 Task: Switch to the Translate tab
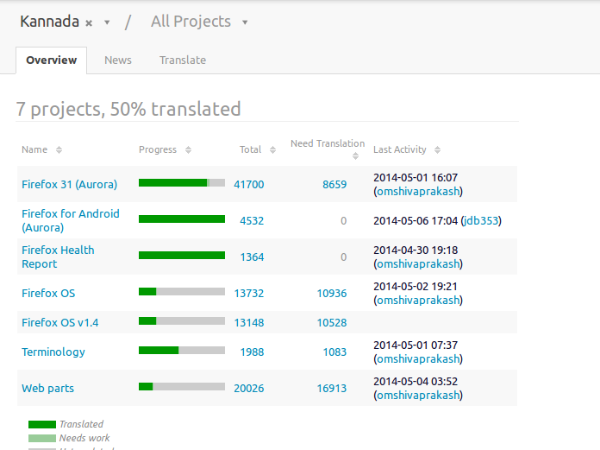point(182,60)
